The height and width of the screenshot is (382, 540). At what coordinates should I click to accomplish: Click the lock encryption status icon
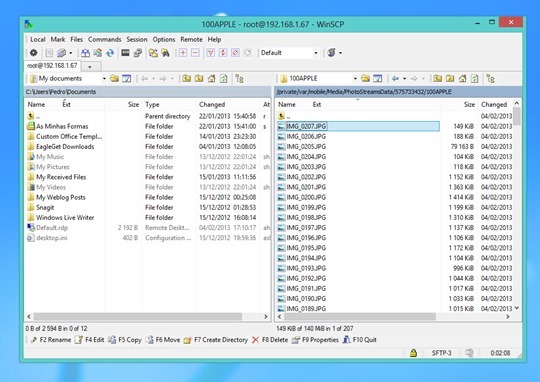point(413,353)
